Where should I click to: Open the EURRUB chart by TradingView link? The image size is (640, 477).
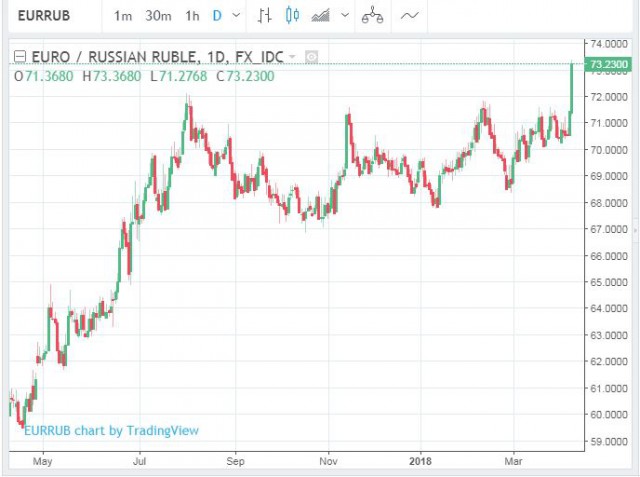110,430
